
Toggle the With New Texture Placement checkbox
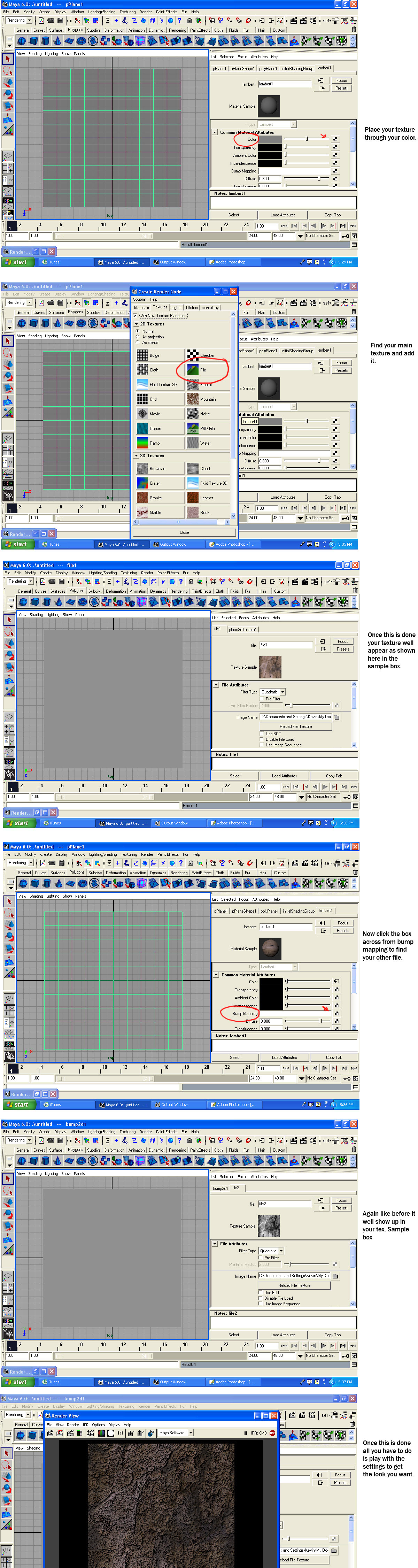[135, 315]
